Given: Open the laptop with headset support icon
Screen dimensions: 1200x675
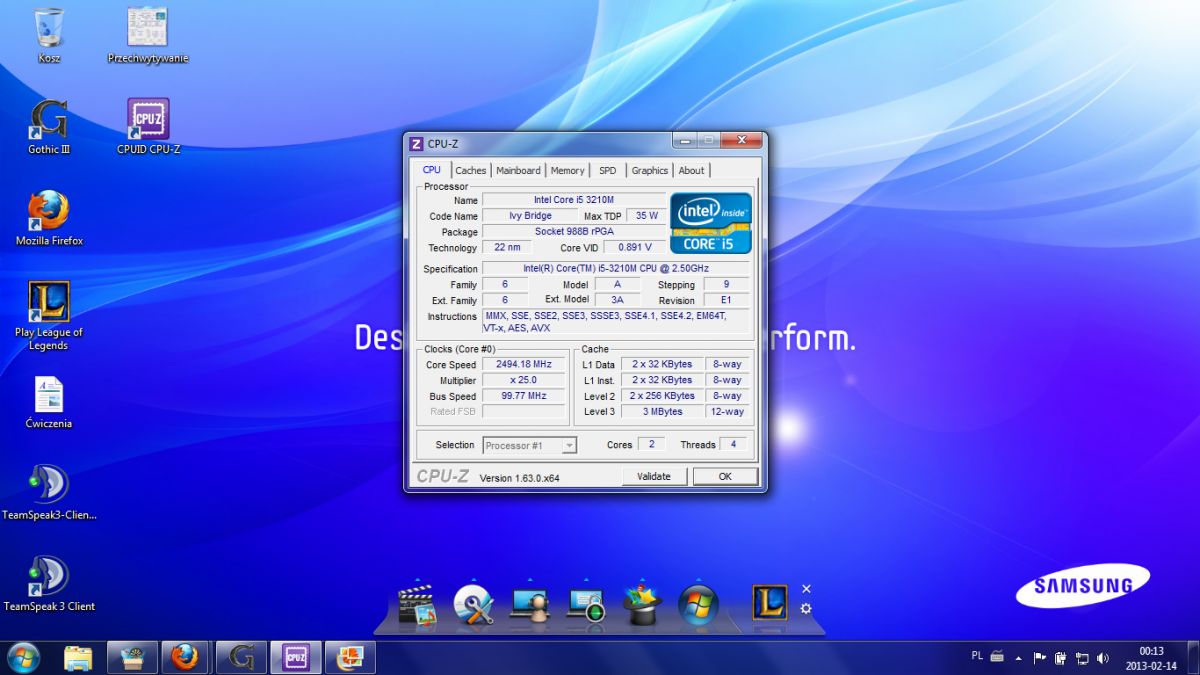Looking at the screenshot, I should (530, 604).
